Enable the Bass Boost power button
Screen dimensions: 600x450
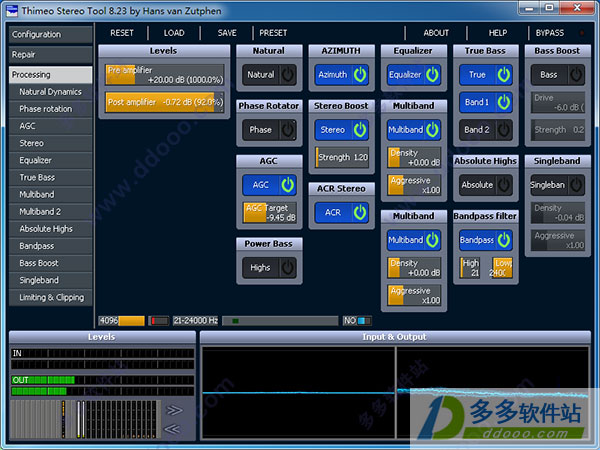click(x=558, y=75)
